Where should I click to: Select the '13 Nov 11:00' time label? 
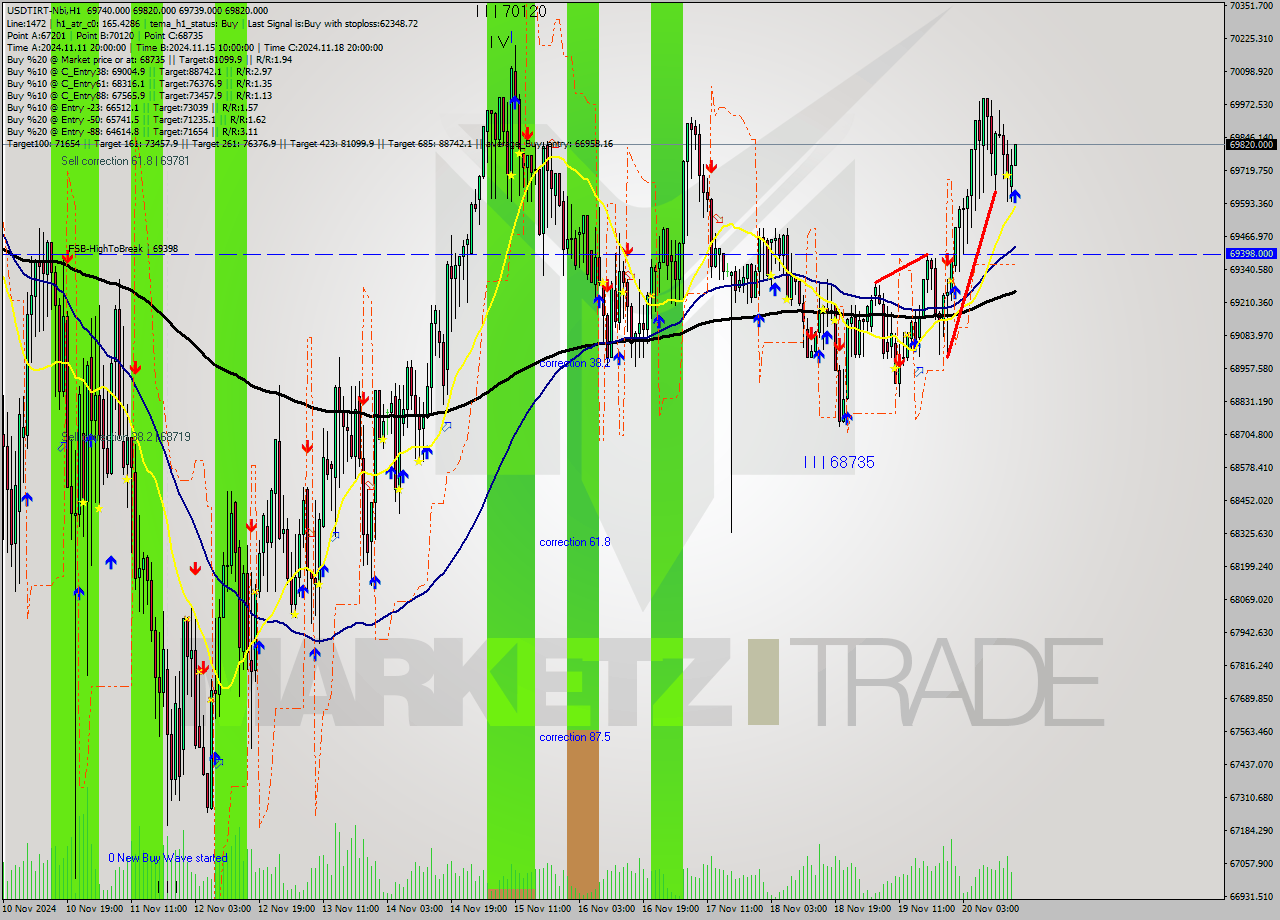click(350, 909)
